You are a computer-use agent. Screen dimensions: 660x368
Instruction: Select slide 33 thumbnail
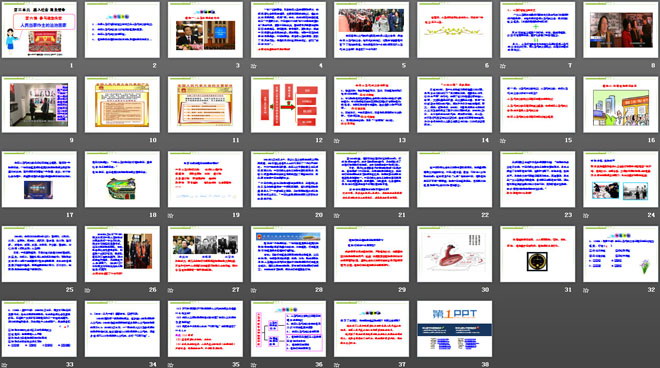(39, 328)
